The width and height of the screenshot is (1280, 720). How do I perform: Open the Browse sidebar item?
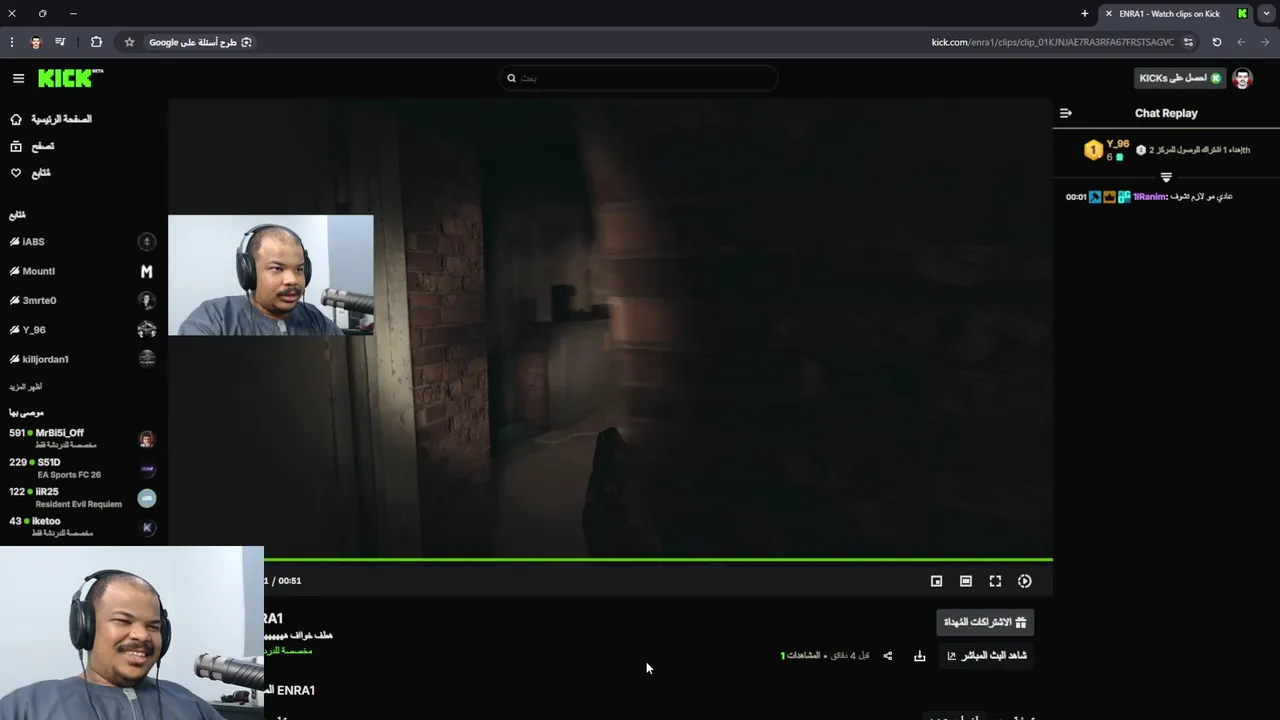[x=32, y=146]
